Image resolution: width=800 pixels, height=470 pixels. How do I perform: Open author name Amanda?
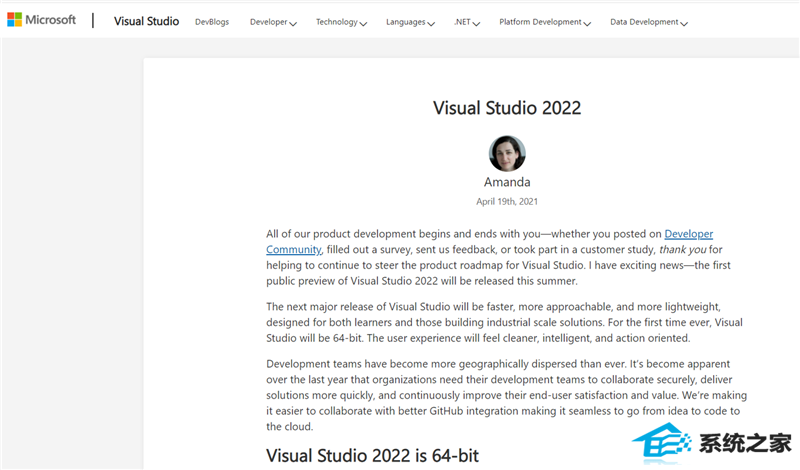coord(507,182)
